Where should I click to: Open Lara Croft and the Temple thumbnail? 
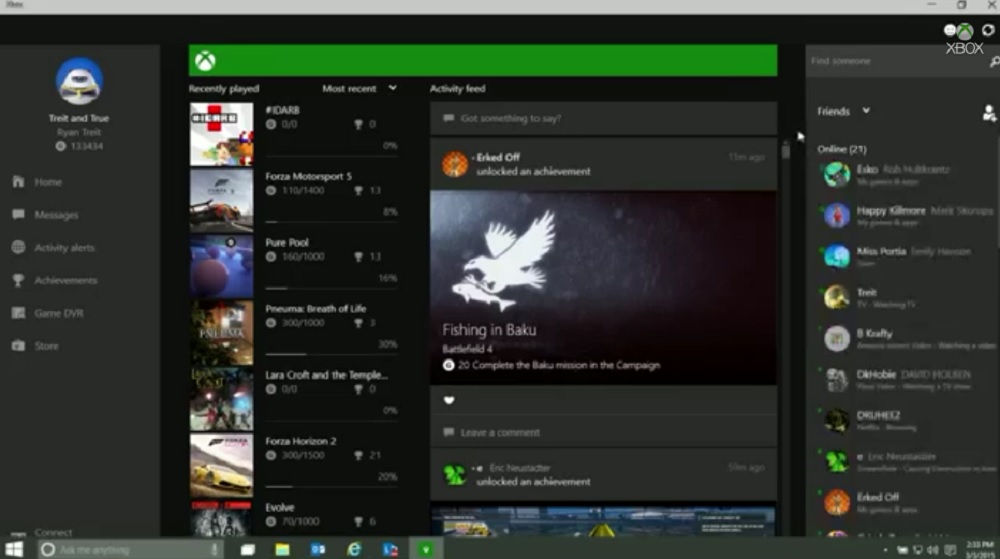[221, 400]
